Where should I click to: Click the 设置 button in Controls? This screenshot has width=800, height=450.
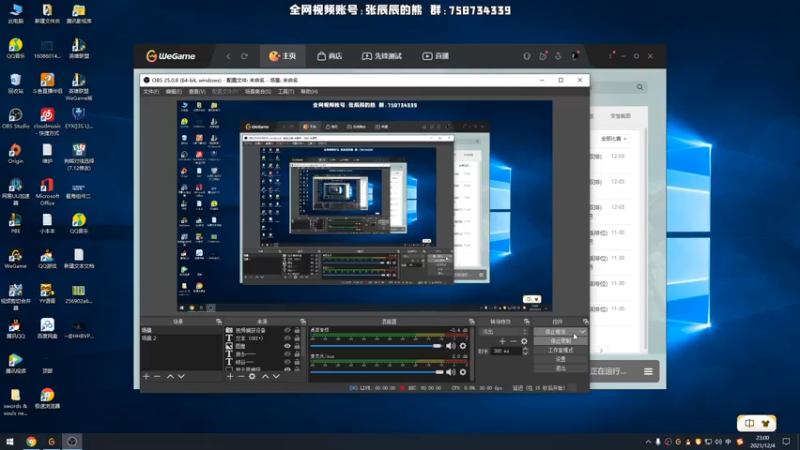pyautogui.click(x=561, y=359)
